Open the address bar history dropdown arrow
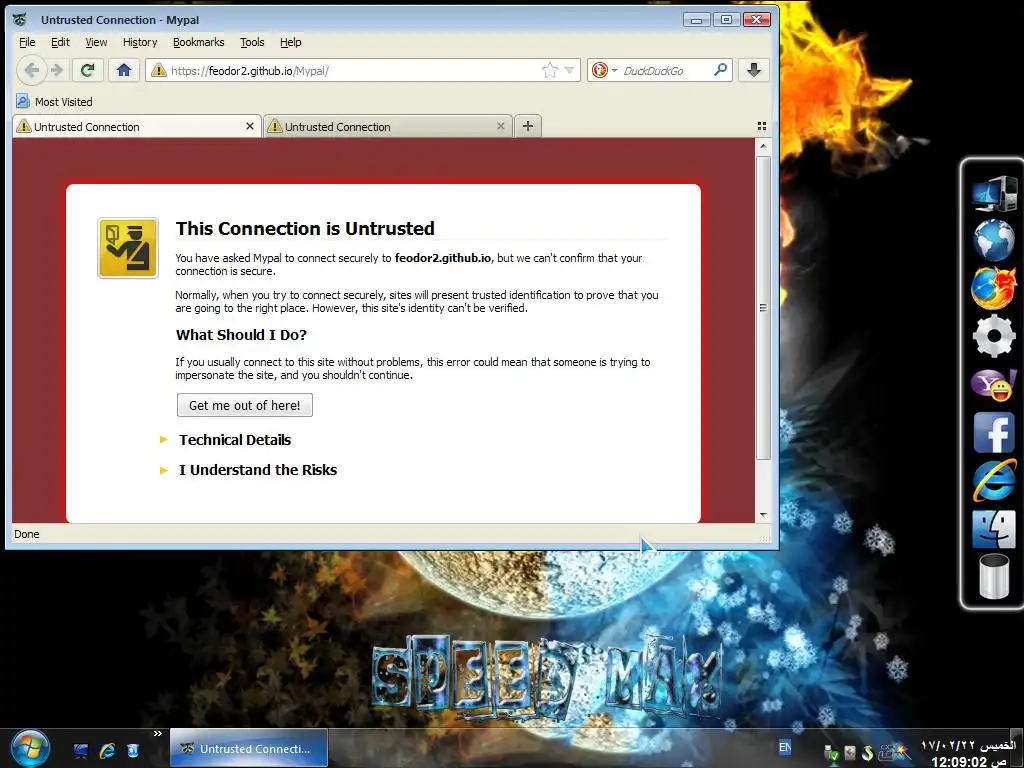Image resolution: width=1024 pixels, height=768 pixels. coord(569,70)
